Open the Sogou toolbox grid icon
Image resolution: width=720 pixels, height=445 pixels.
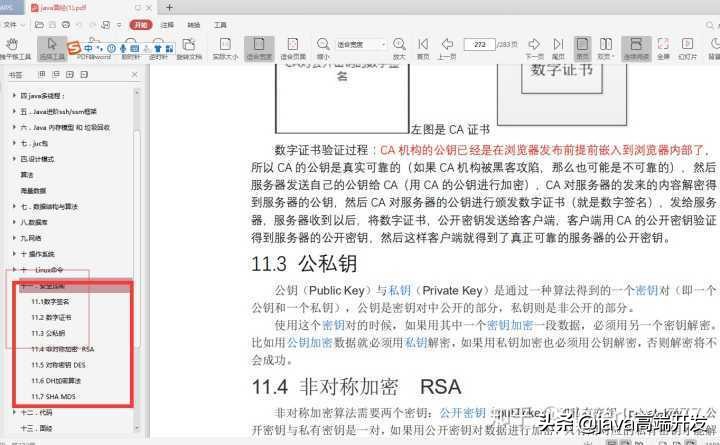click(x=169, y=48)
